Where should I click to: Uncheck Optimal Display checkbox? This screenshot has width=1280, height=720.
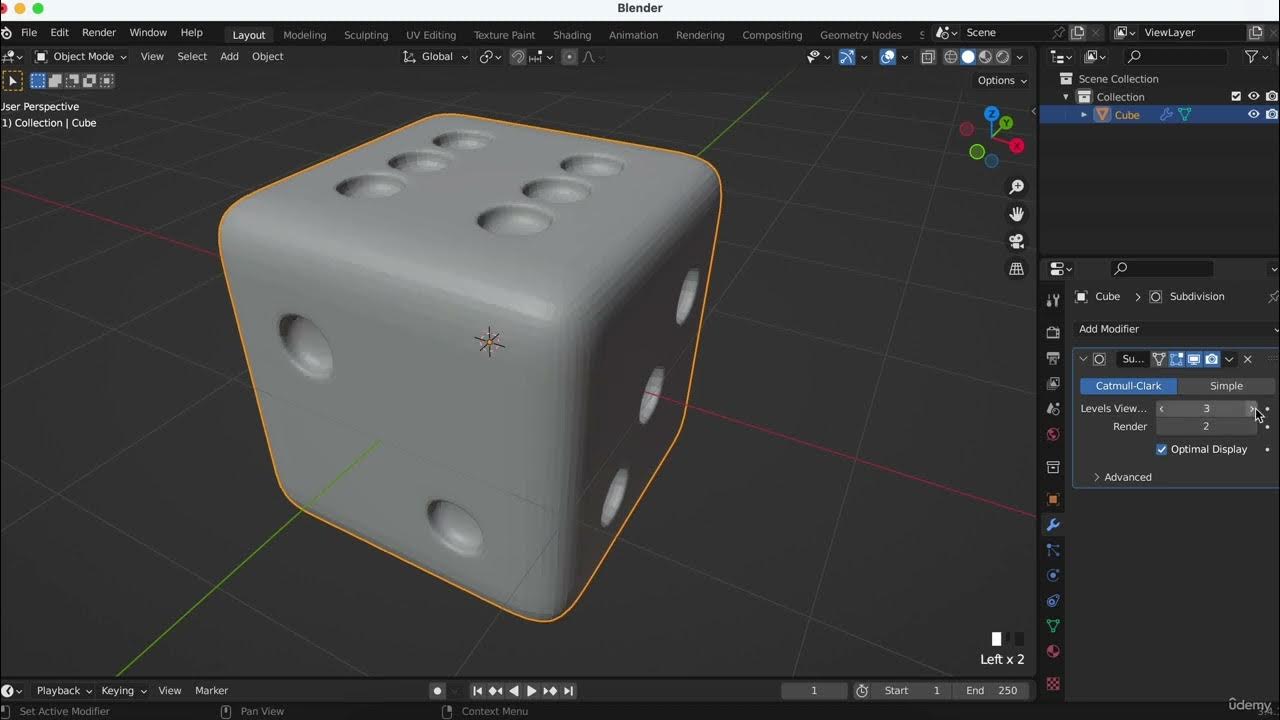(1162, 450)
